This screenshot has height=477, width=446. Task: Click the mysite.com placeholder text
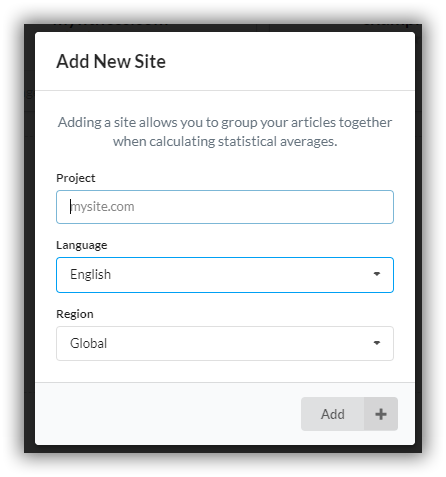103,207
